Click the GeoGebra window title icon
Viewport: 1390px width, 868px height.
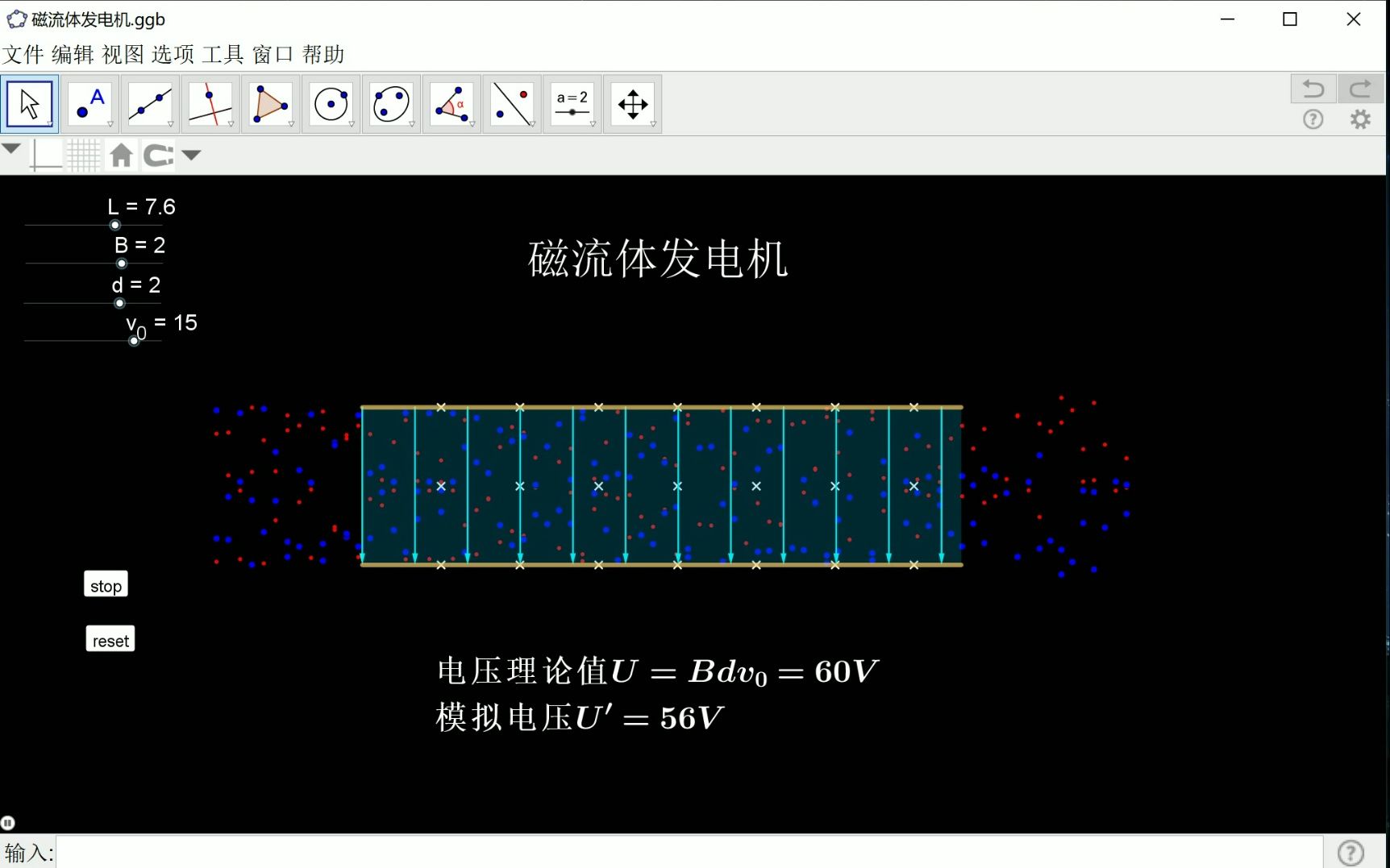[16, 19]
